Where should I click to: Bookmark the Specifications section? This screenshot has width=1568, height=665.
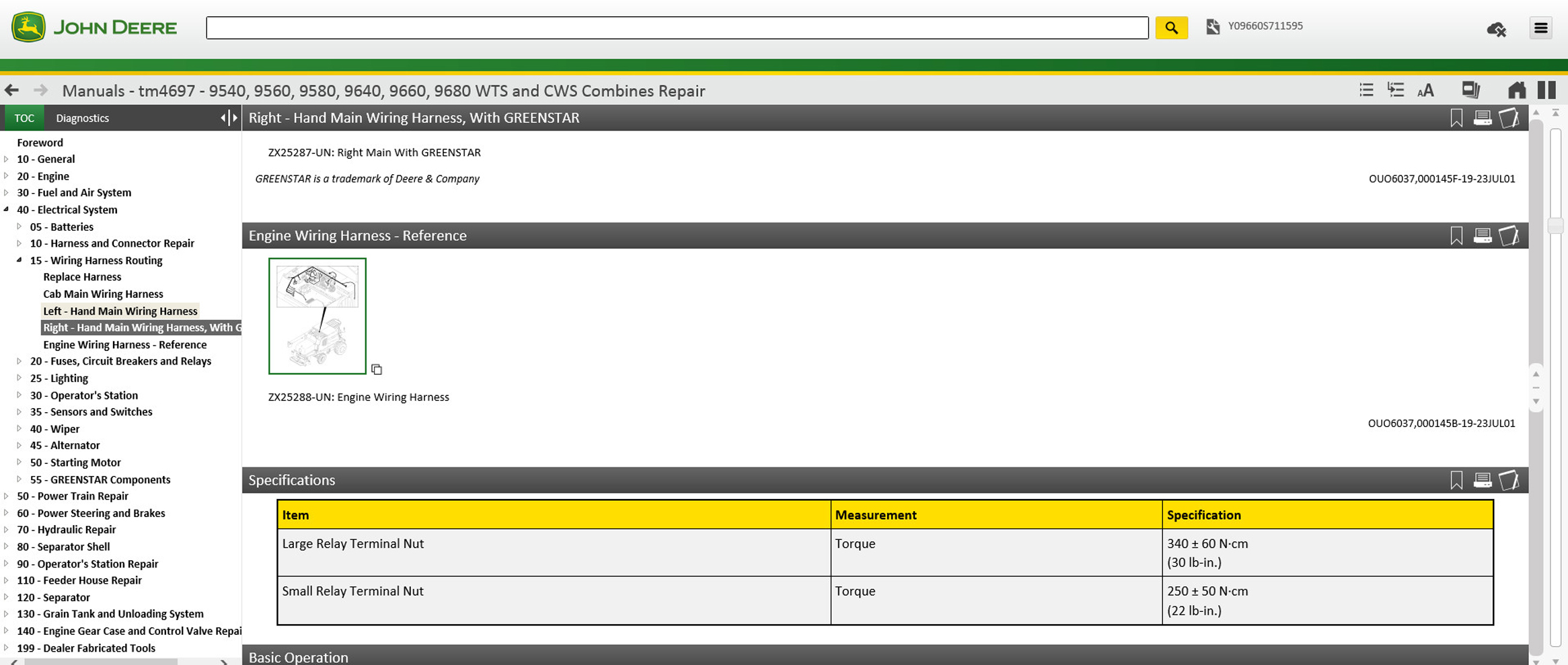pyautogui.click(x=1456, y=480)
